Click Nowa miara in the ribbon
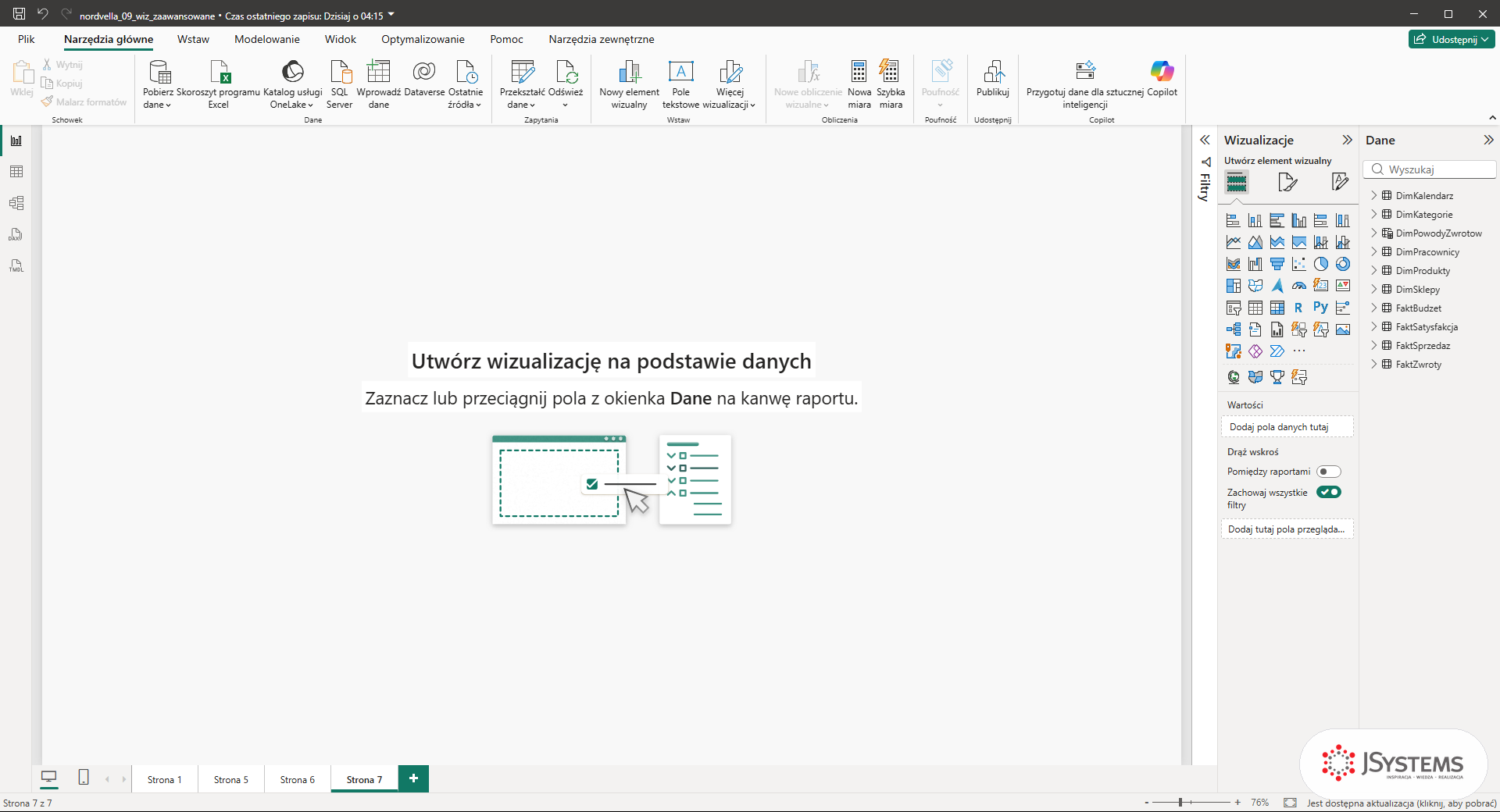Image resolution: width=1500 pixels, height=812 pixels. 859,84
